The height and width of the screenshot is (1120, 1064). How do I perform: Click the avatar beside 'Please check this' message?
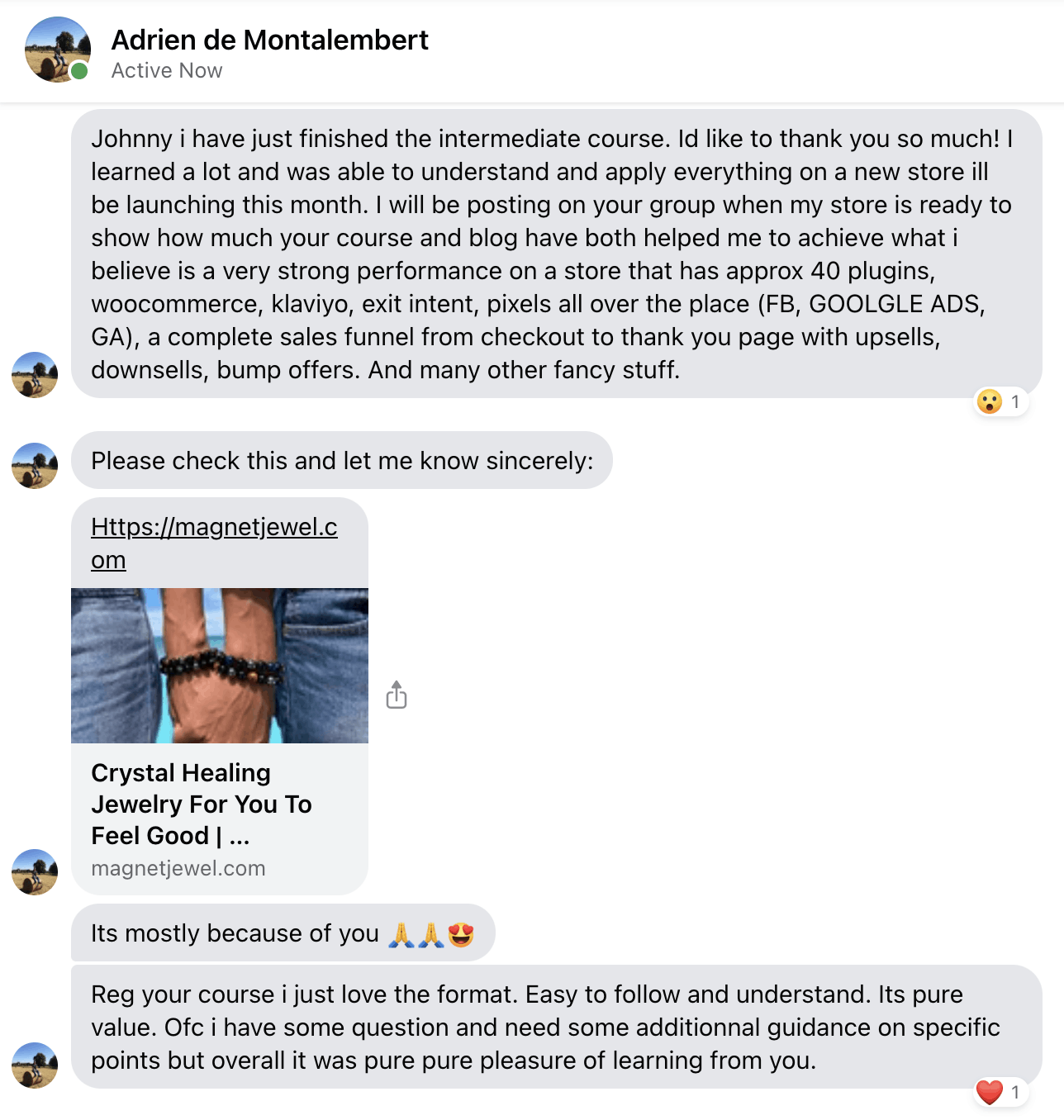[x=35, y=466]
